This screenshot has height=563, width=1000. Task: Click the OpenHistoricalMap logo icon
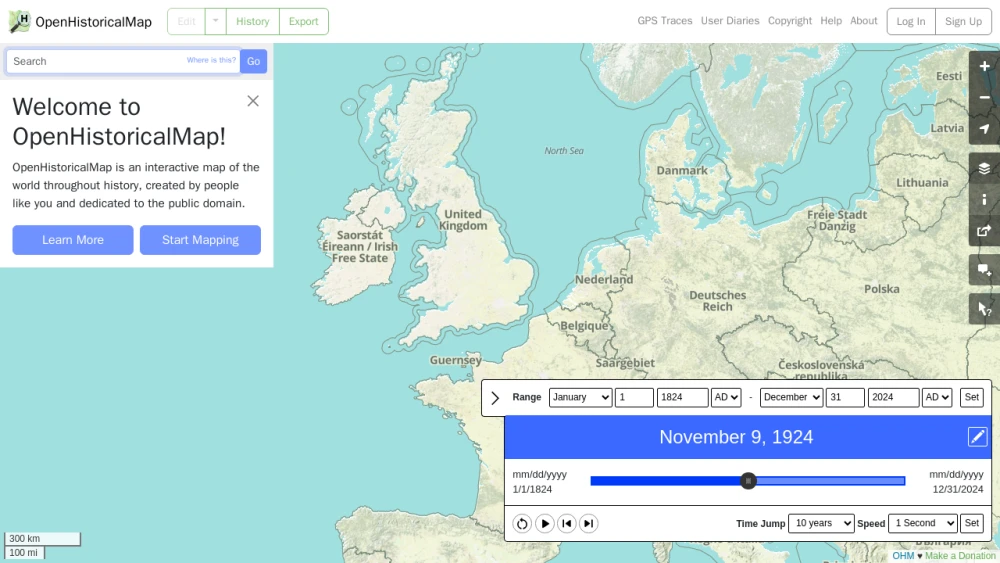pos(19,22)
